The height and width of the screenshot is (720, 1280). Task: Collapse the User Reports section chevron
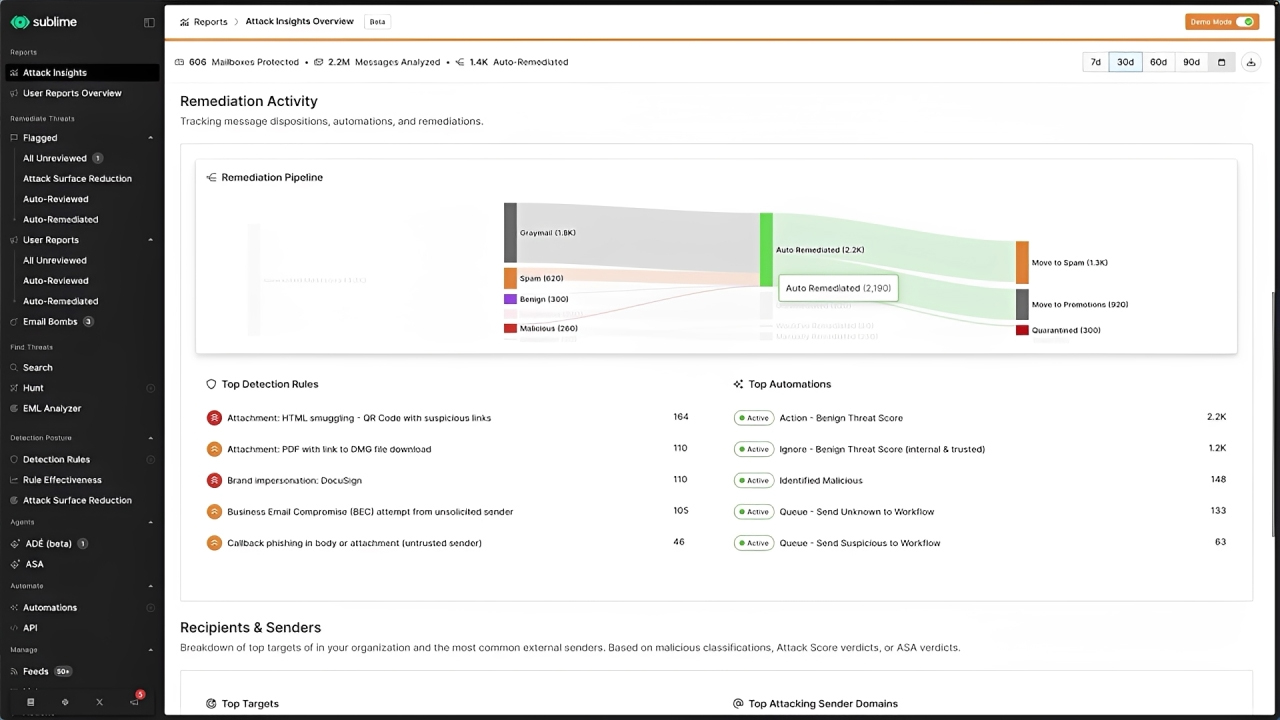click(x=151, y=240)
